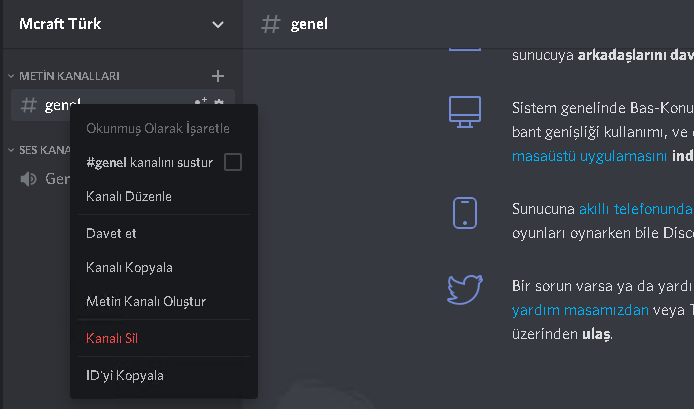The image size is (694, 409).
Task: Open the Mcraft Türk server dropdown
Action: [x=219, y=24]
